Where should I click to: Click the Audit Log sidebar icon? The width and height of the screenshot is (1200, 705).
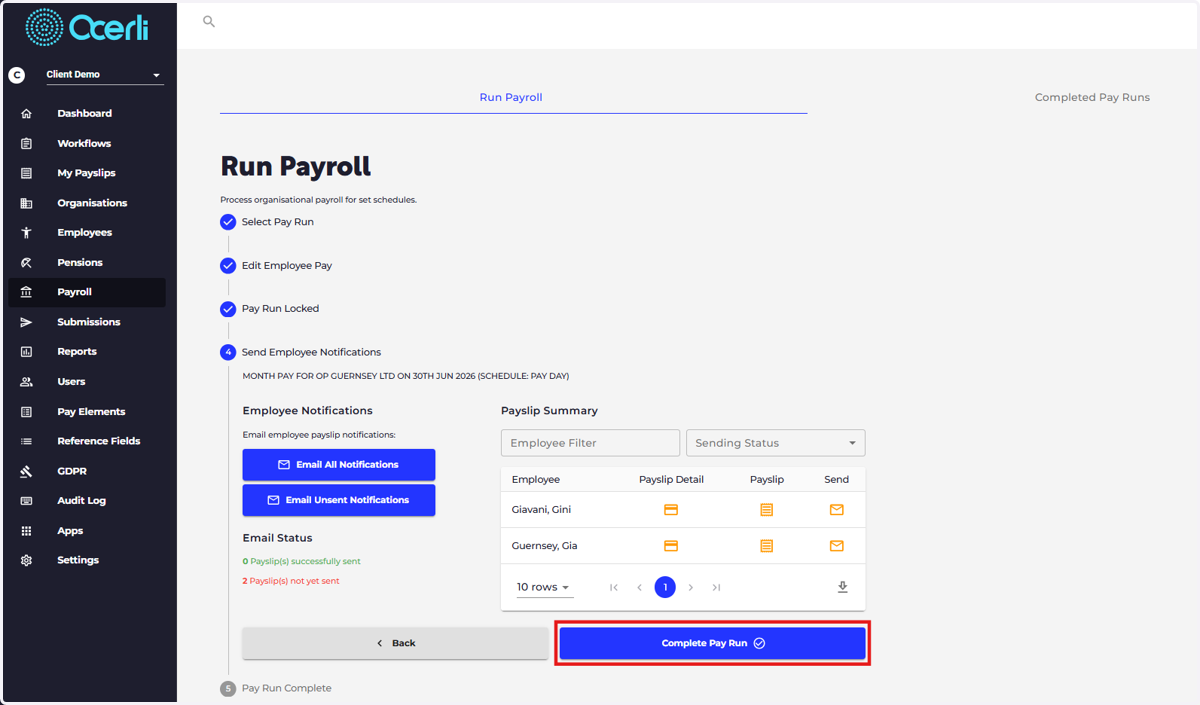tap(27, 501)
